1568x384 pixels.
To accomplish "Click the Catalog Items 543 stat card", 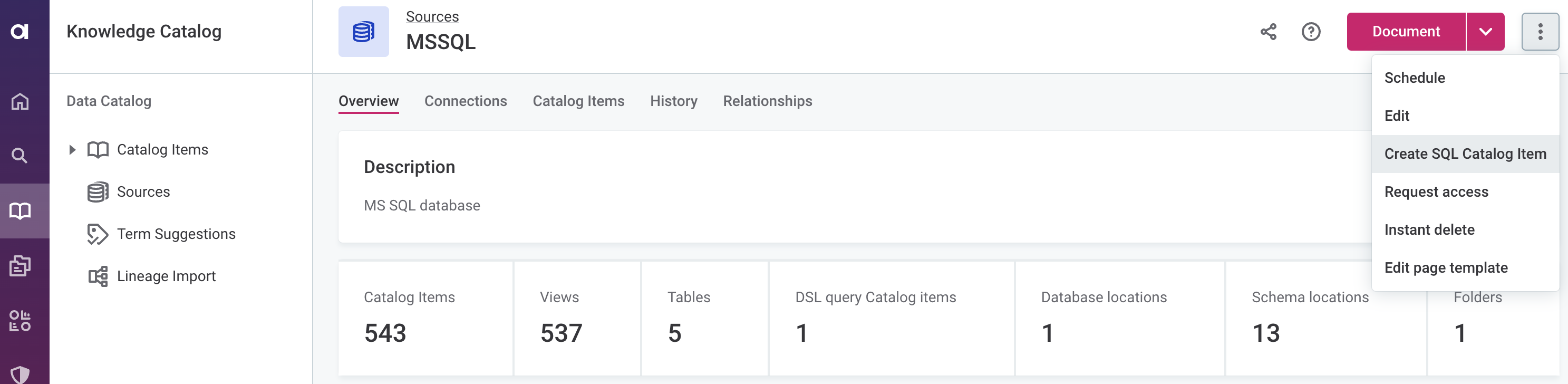I will pyautogui.click(x=425, y=318).
